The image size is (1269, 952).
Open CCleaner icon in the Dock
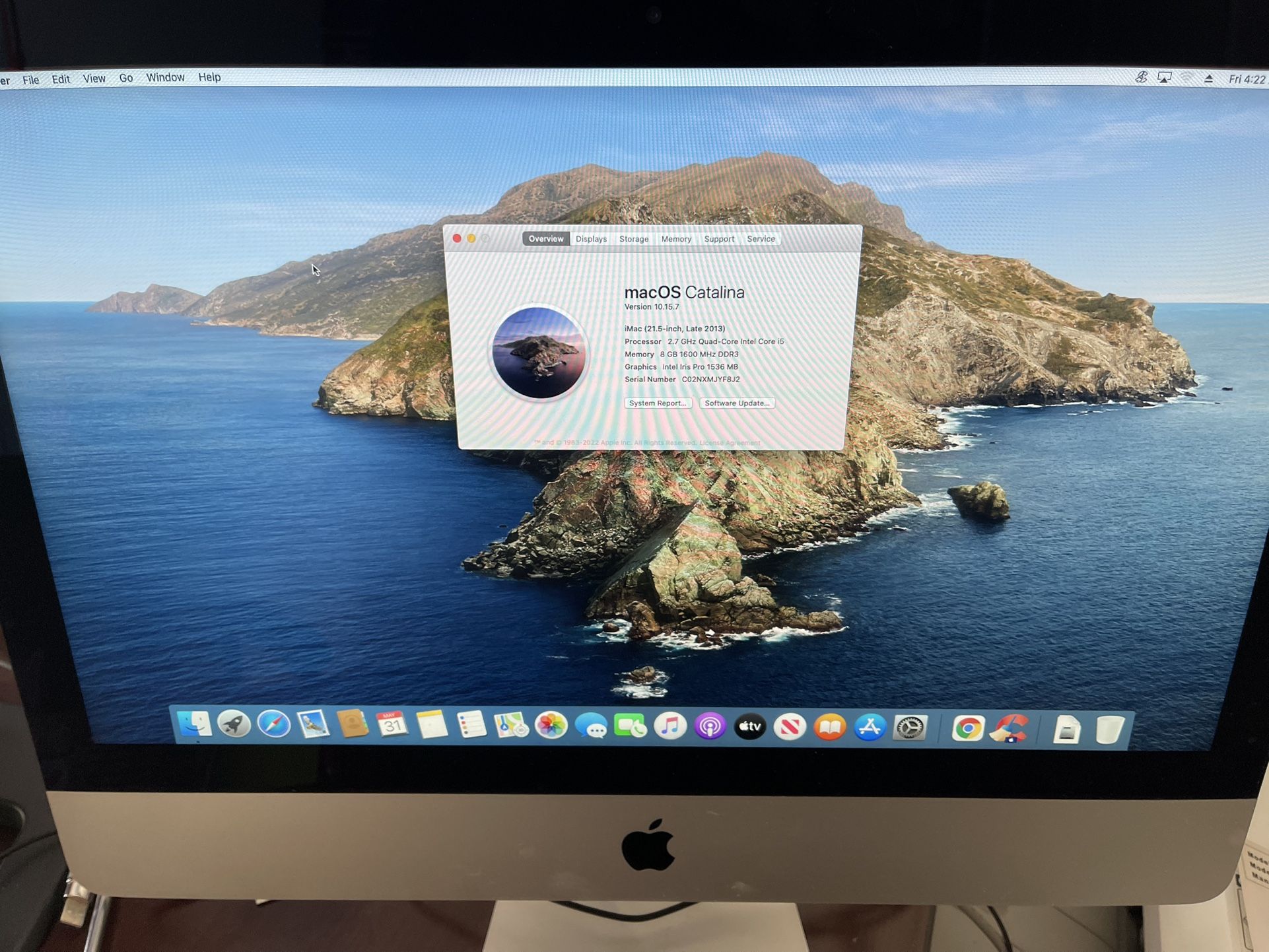[x=1010, y=729]
